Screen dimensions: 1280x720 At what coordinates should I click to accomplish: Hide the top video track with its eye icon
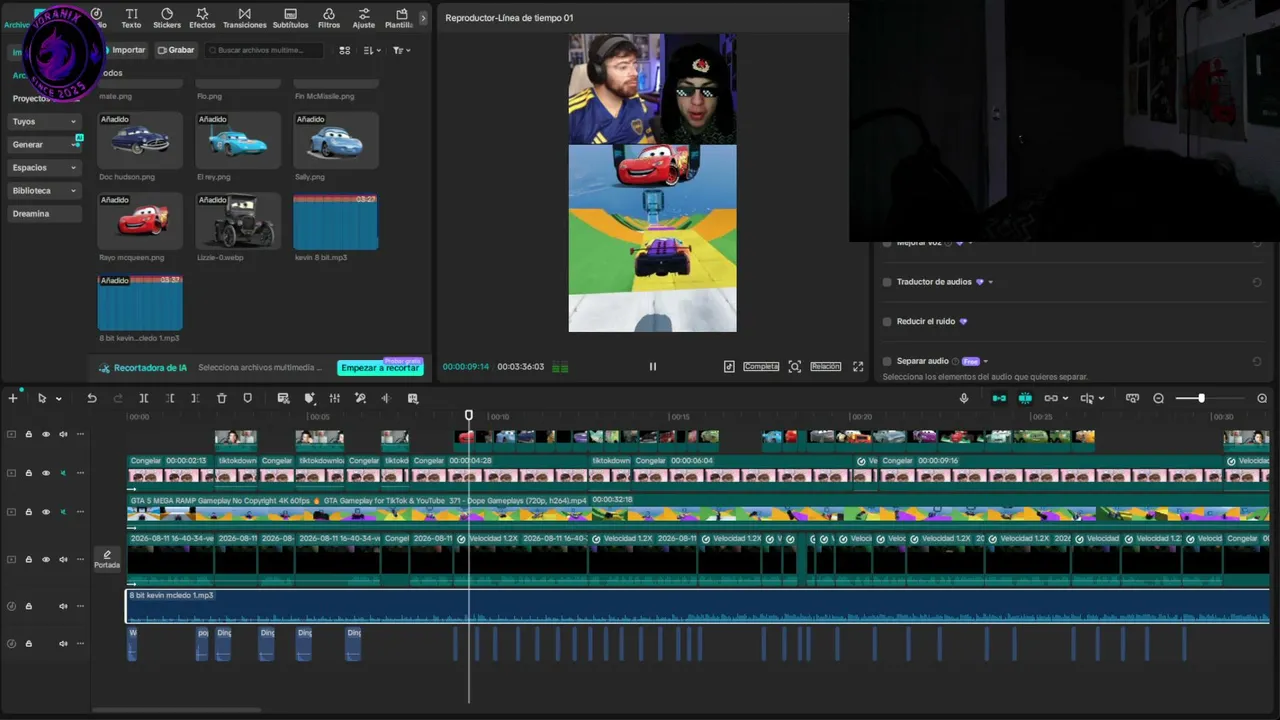pyautogui.click(x=46, y=434)
